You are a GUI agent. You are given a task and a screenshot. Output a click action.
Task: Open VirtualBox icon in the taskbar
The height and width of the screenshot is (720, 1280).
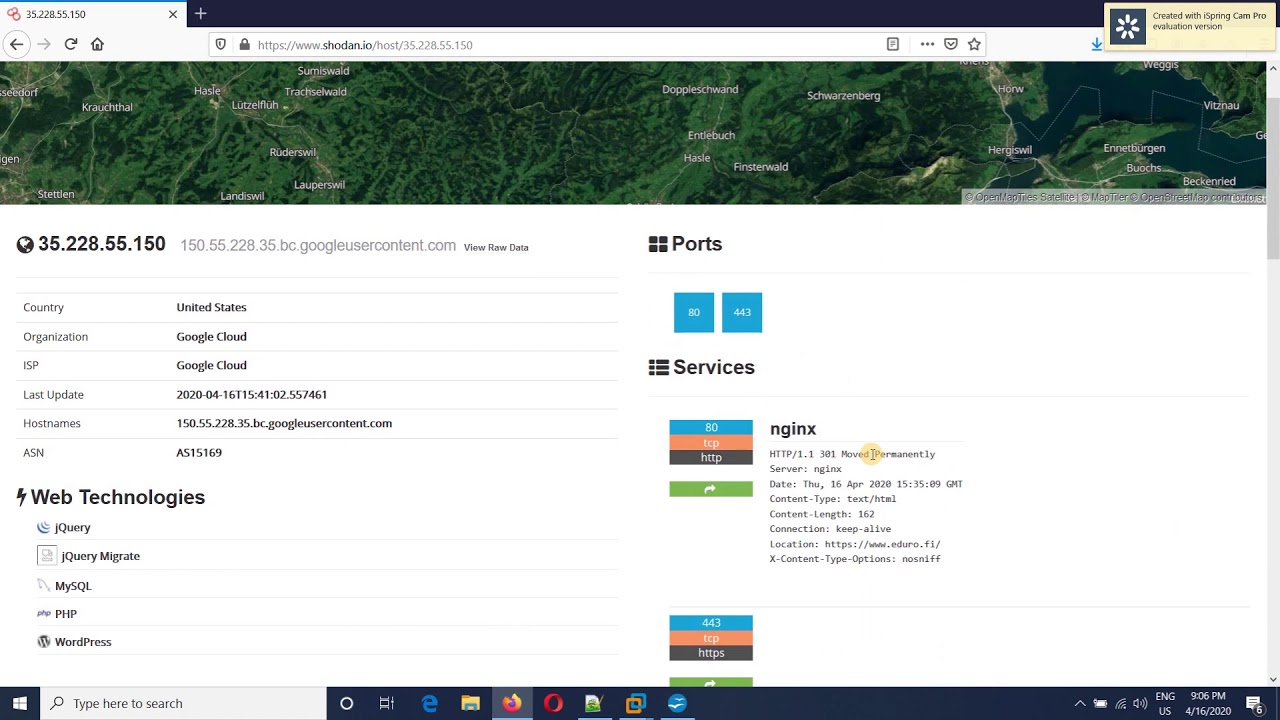pos(635,703)
